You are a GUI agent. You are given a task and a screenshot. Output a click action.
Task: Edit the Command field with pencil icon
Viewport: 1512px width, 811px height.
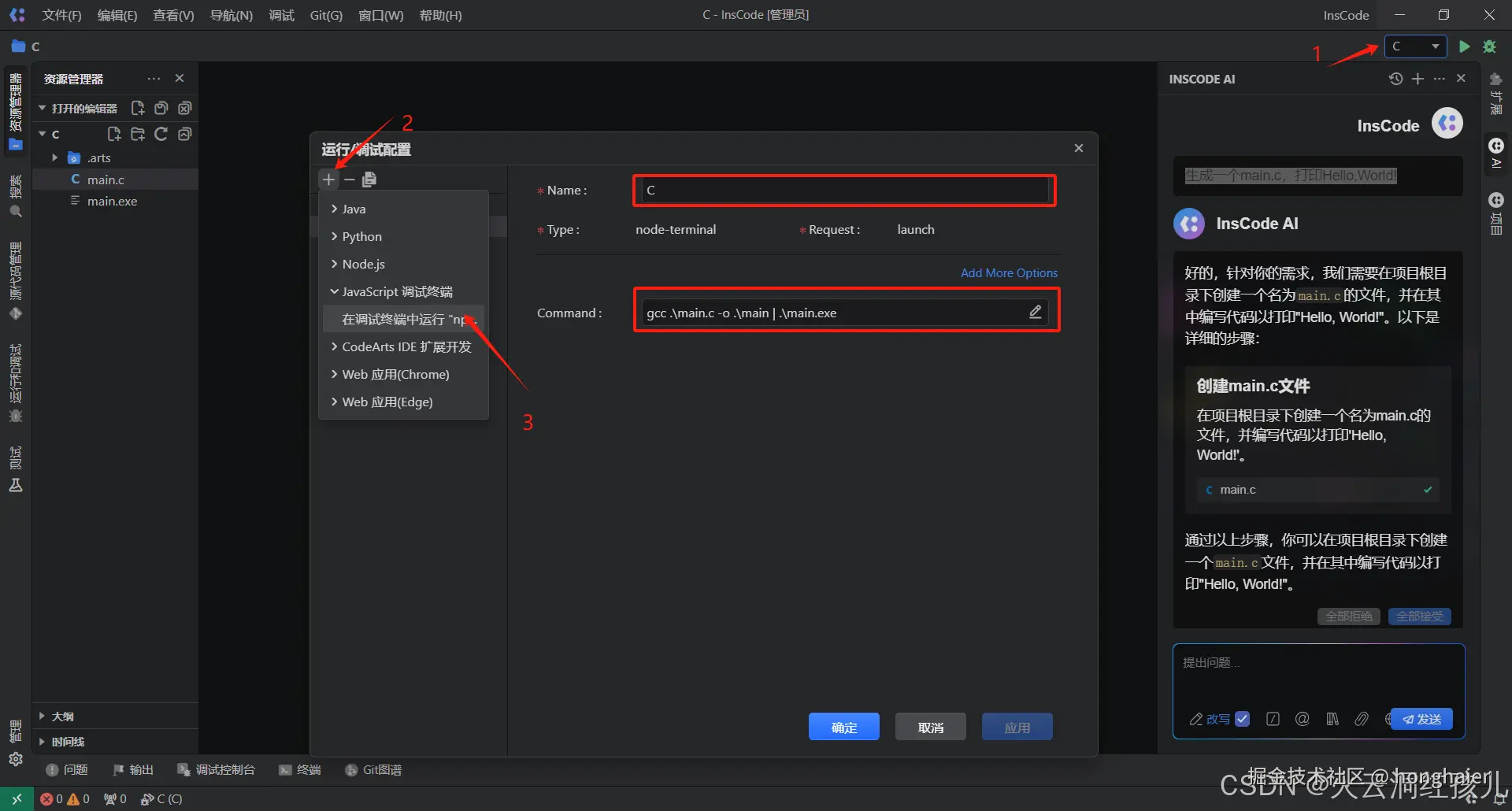click(x=1036, y=313)
